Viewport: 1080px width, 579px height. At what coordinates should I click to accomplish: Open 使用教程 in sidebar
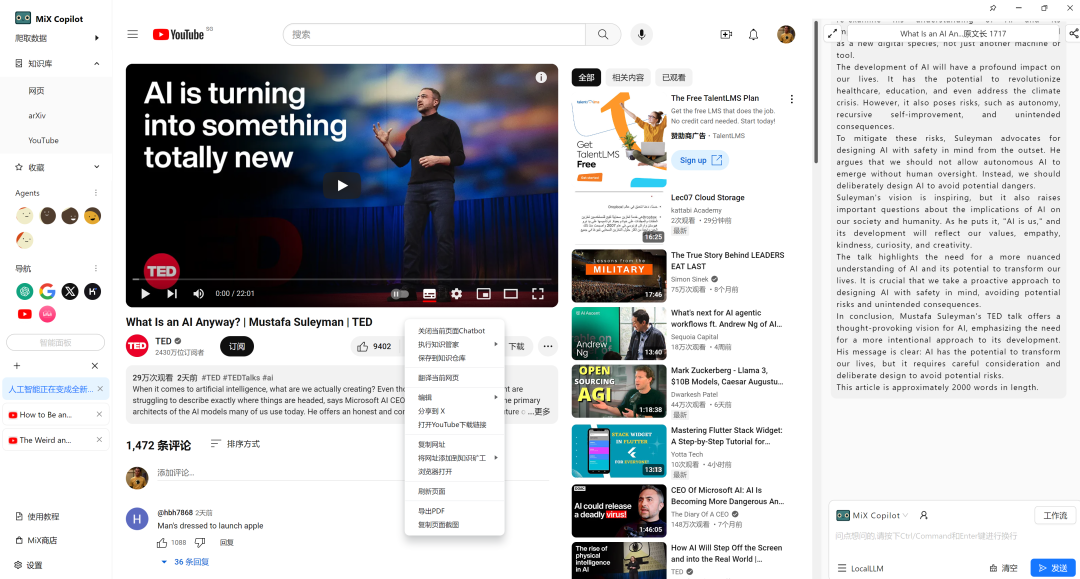(37, 516)
